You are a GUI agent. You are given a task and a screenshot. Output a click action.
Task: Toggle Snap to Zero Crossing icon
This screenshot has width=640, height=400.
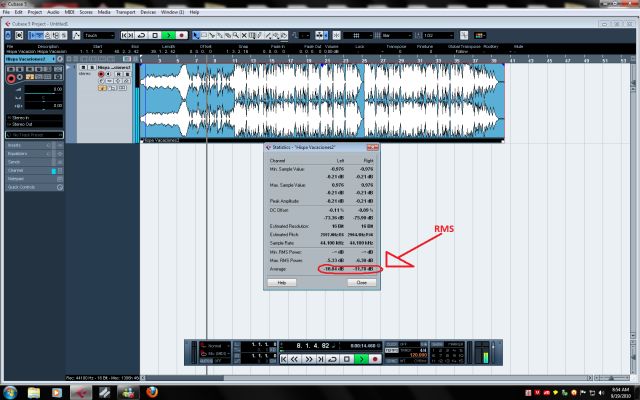(x=464, y=36)
